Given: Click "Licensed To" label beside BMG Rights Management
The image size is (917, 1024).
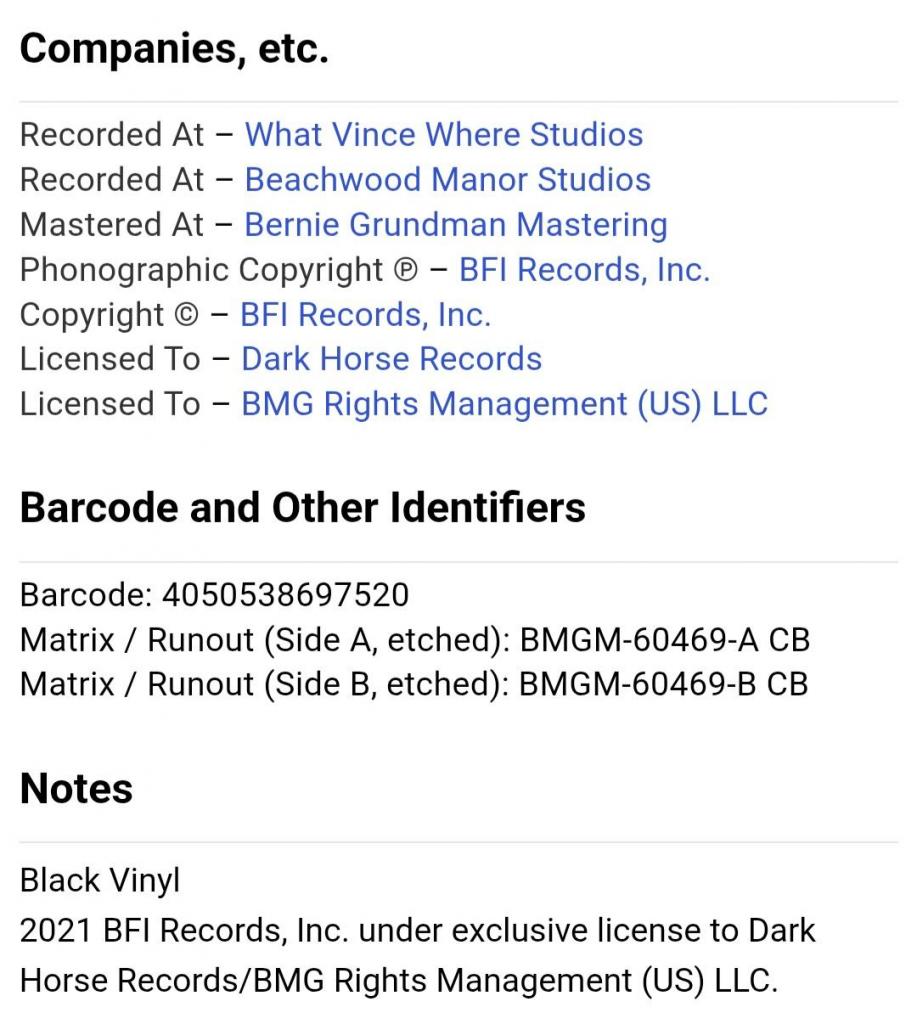Looking at the screenshot, I should (x=110, y=404).
